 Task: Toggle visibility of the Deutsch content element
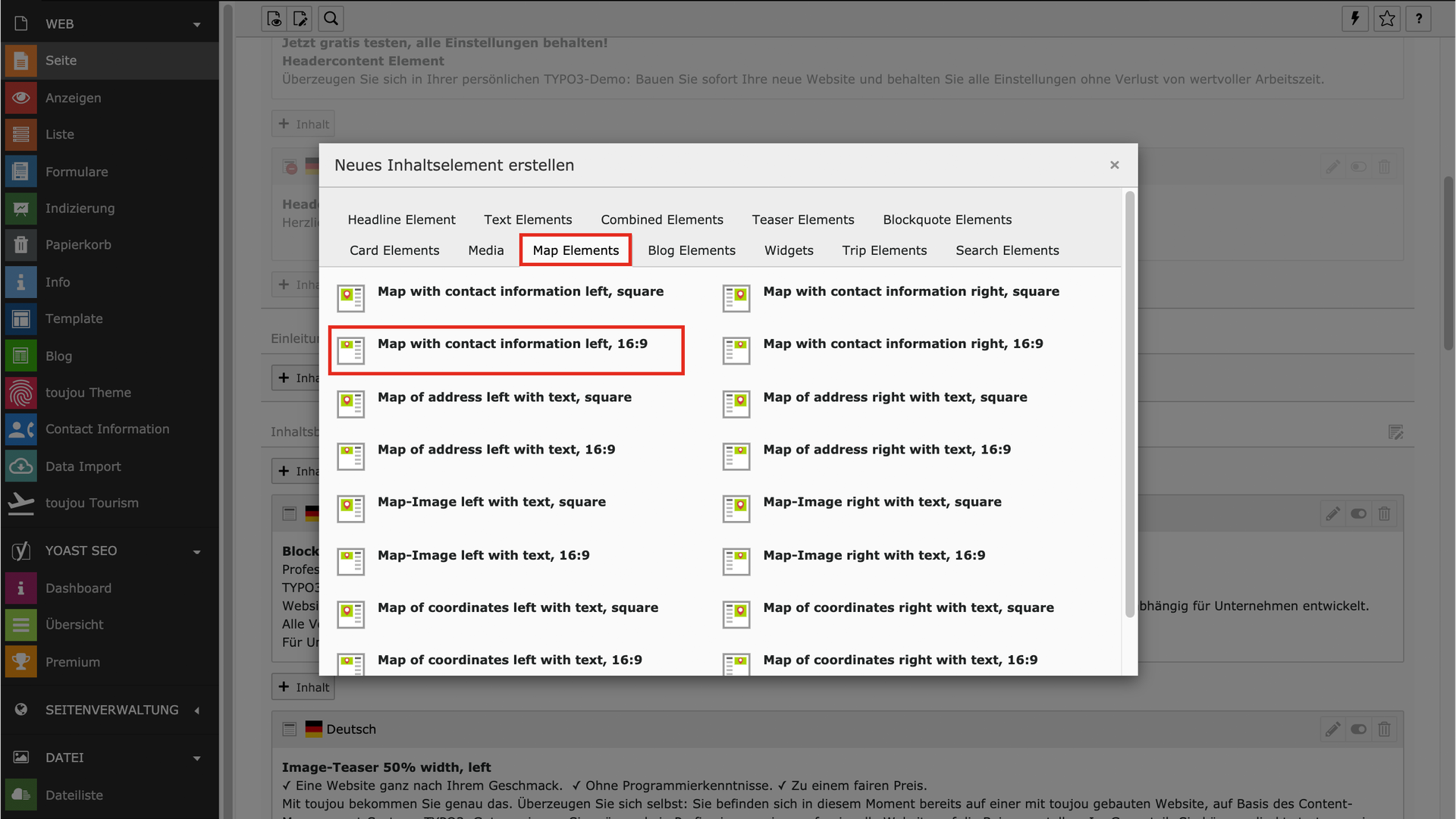tap(1358, 730)
